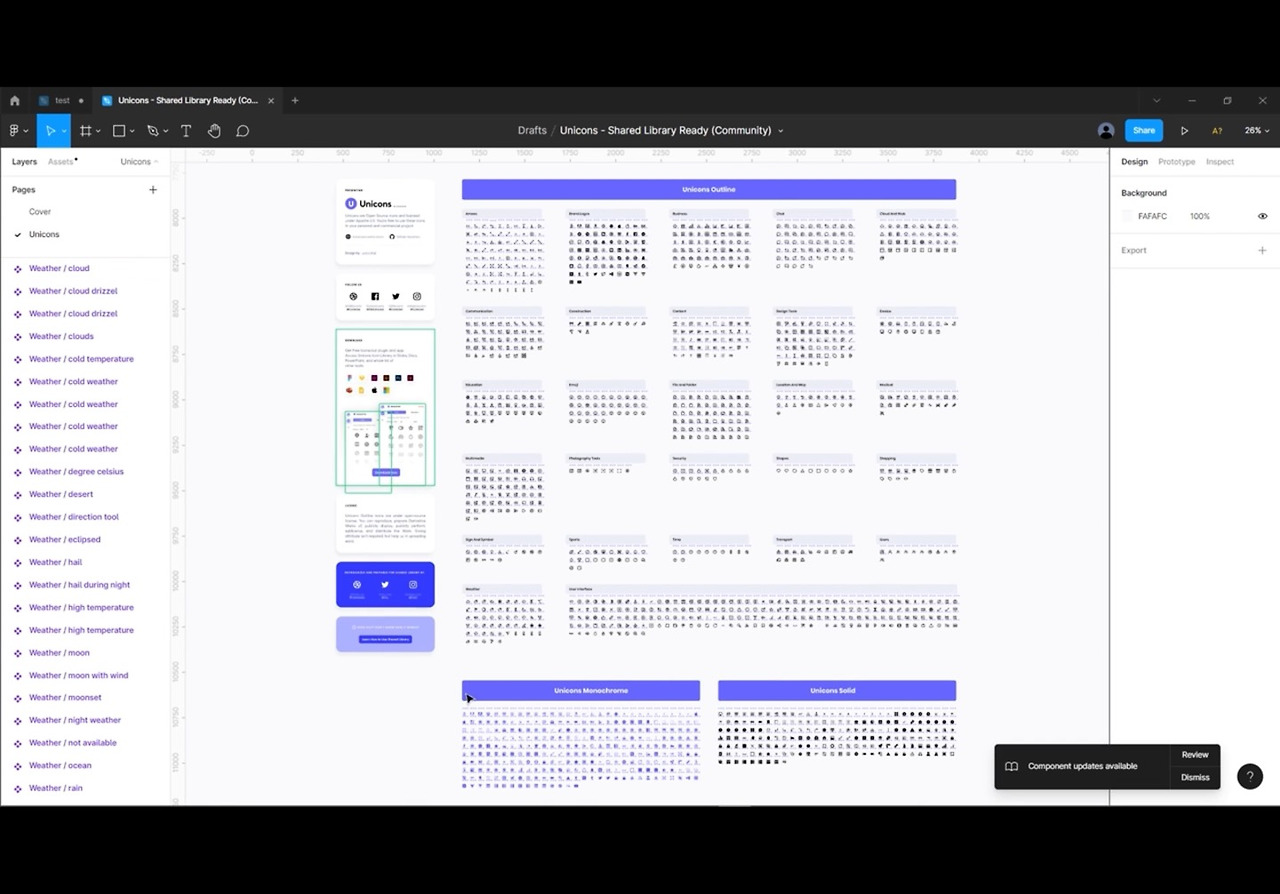
Task: Select the Rectangle shape tool
Action: point(119,131)
